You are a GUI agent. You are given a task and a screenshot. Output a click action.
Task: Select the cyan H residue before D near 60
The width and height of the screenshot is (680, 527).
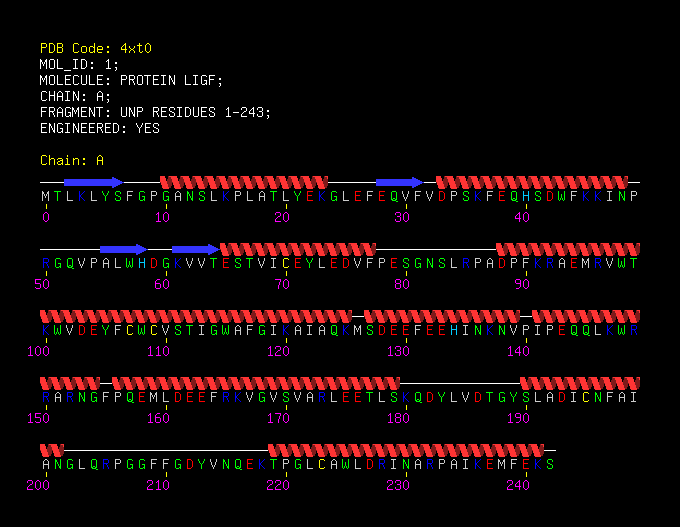pyautogui.click(x=142, y=263)
